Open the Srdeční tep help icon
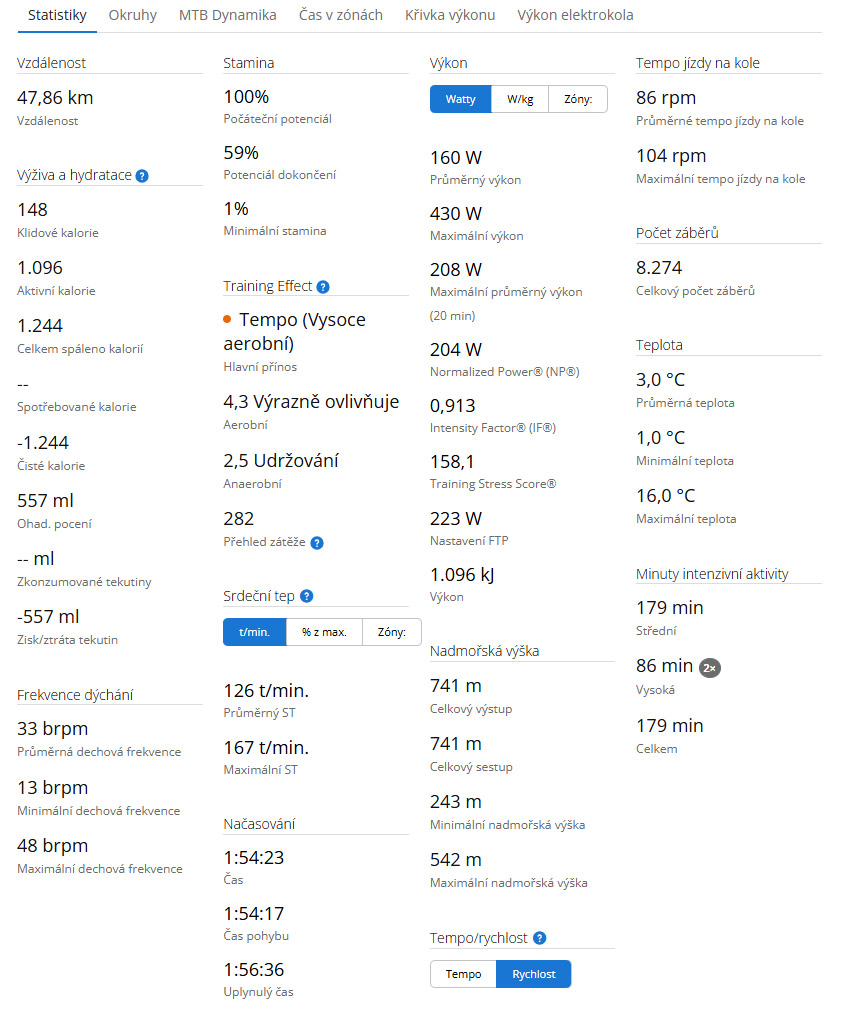Image resolution: width=859 pixels, height=1025 pixels. click(x=307, y=596)
